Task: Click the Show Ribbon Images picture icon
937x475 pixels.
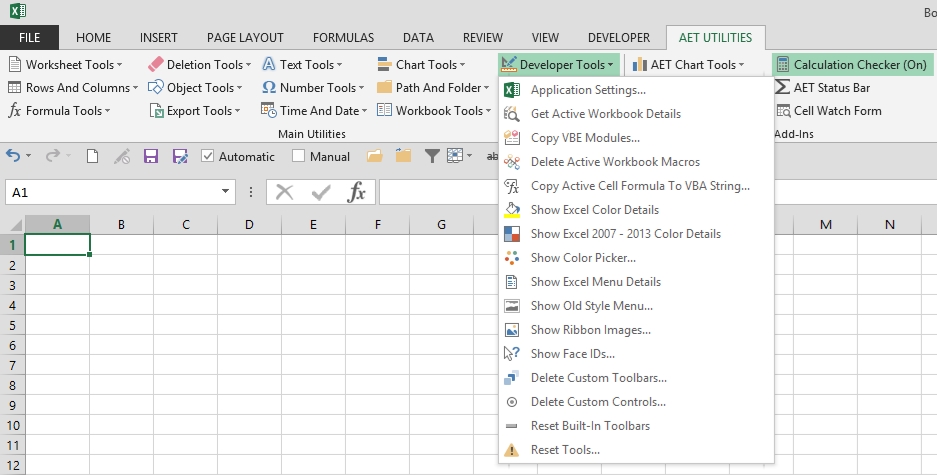Action: click(512, 330)
